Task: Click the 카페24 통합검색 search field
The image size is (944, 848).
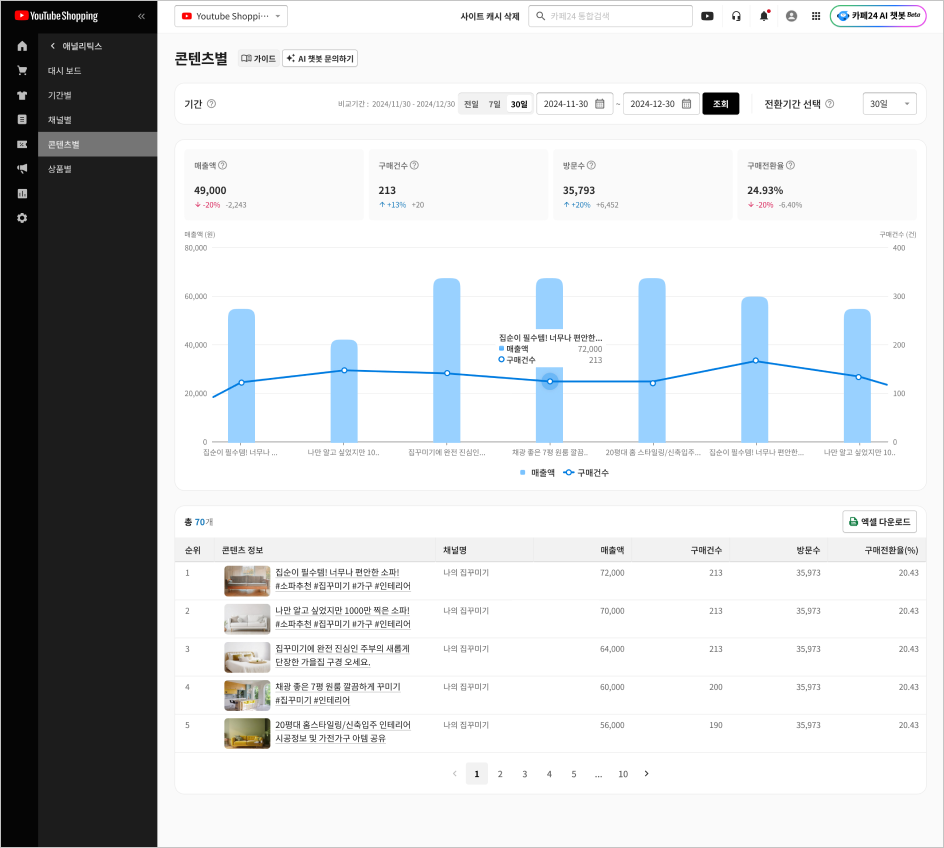Action: (610, 16)
